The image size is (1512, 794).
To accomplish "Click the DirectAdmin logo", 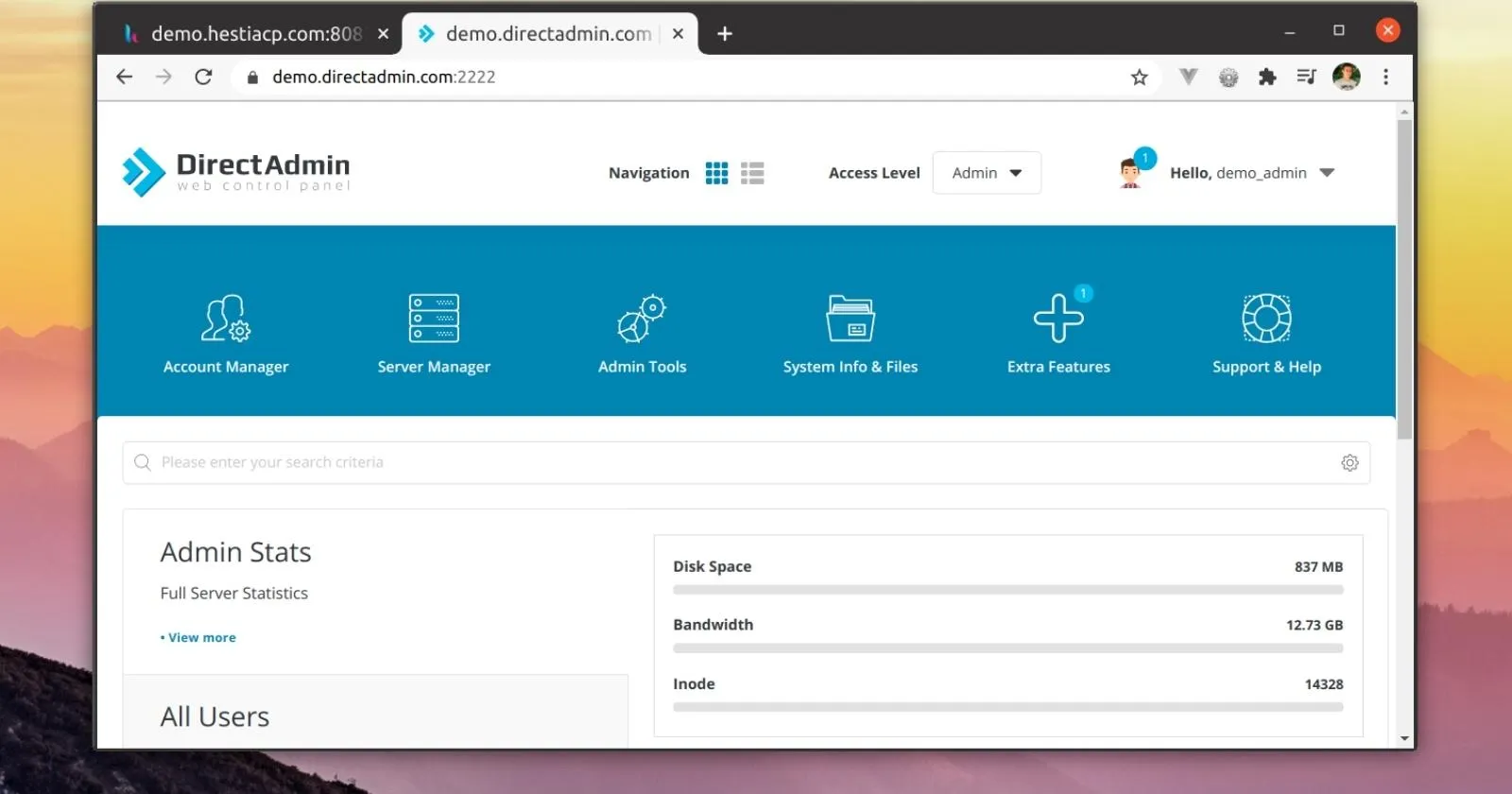I will pos(236,172).
